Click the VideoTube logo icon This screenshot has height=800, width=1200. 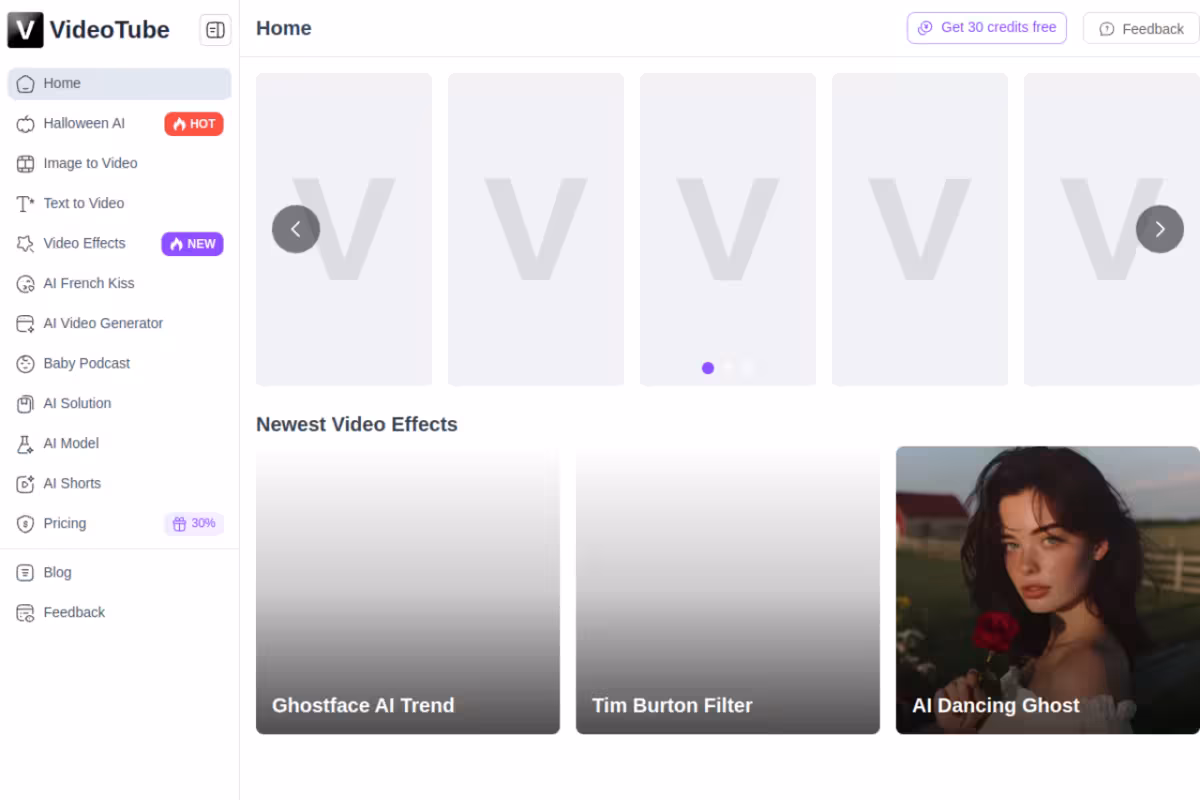(x=26, y=30)
